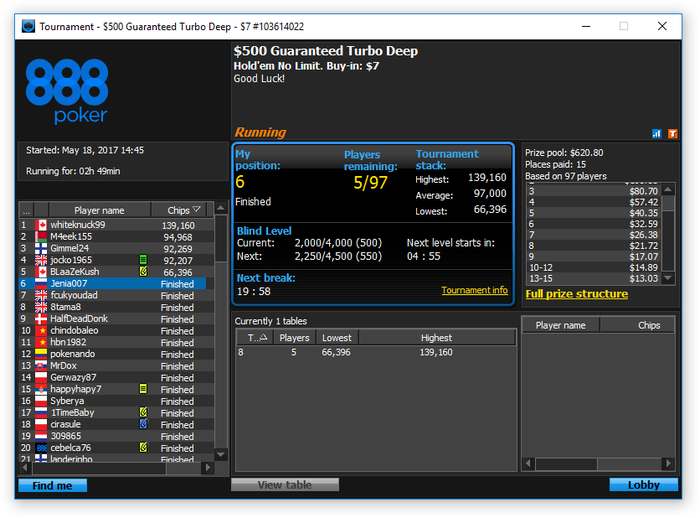Sort by Player name column header
Image resolution: width=700 pixels, height=518 pixels.
(x=99, y=210)
